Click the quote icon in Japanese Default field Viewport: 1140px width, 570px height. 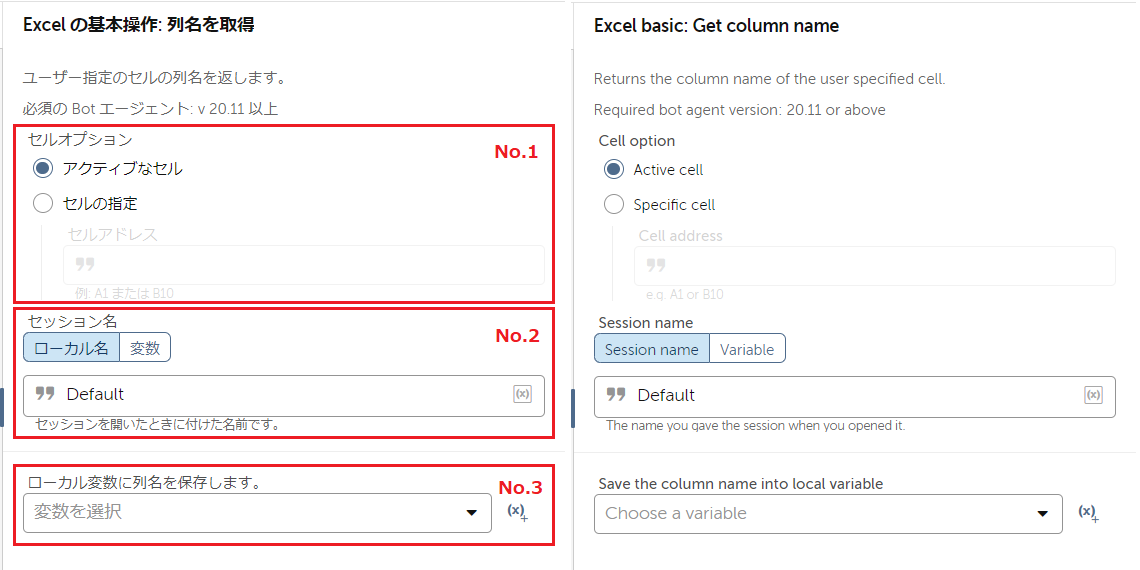point(45,394)
